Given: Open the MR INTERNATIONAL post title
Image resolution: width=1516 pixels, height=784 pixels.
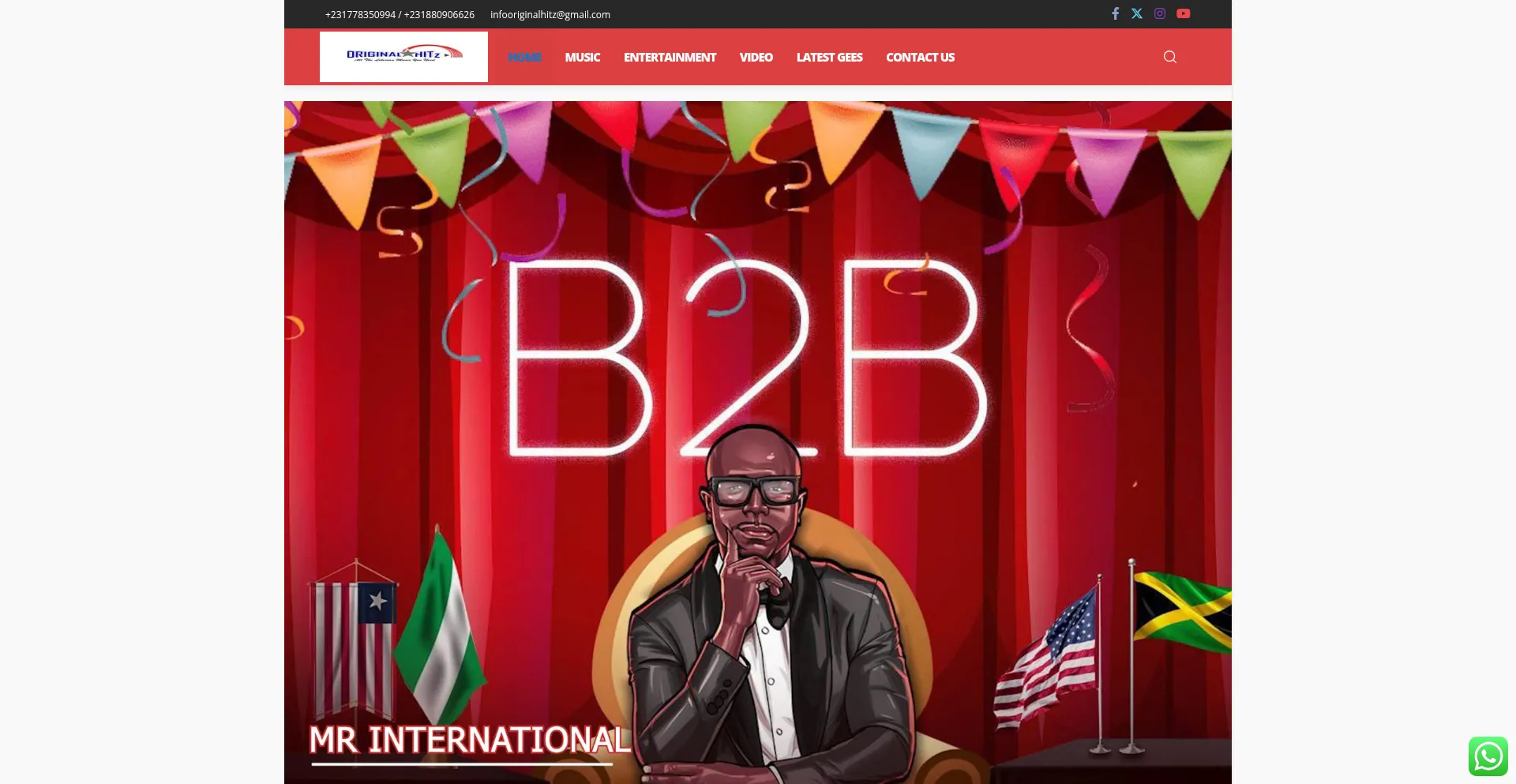Looking at the screenshot, I should 469,741.
